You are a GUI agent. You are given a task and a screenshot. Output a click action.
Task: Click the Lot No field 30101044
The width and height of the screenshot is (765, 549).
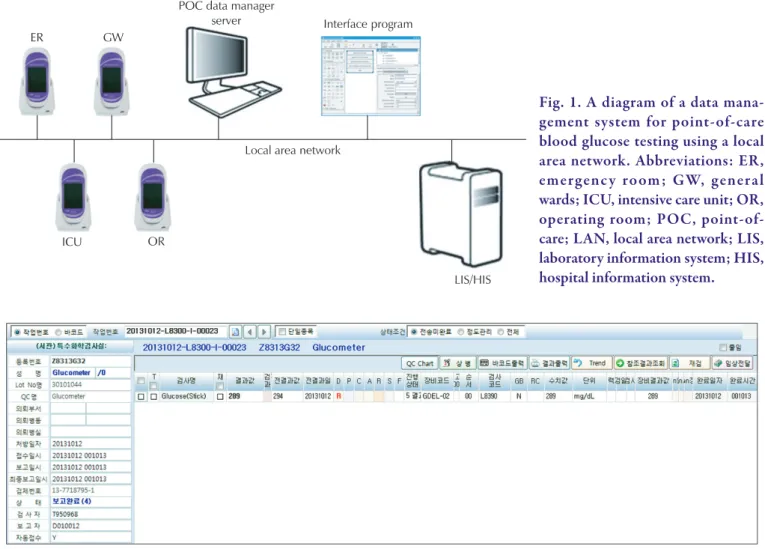pos(91,385)
